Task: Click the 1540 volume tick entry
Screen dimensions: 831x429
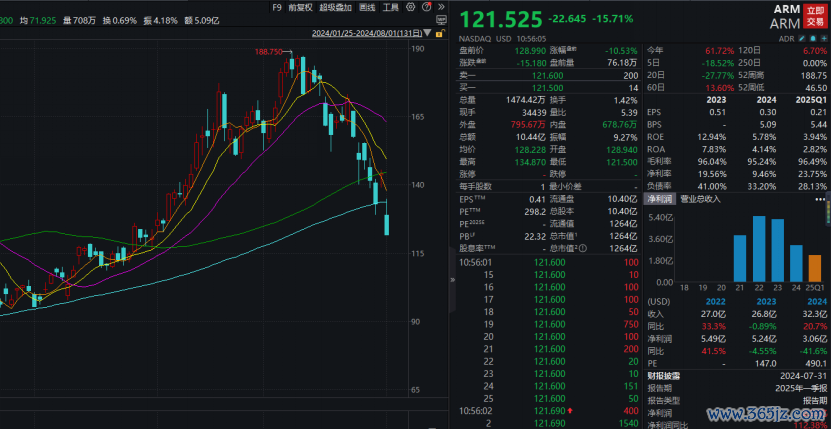Action: 628,423
